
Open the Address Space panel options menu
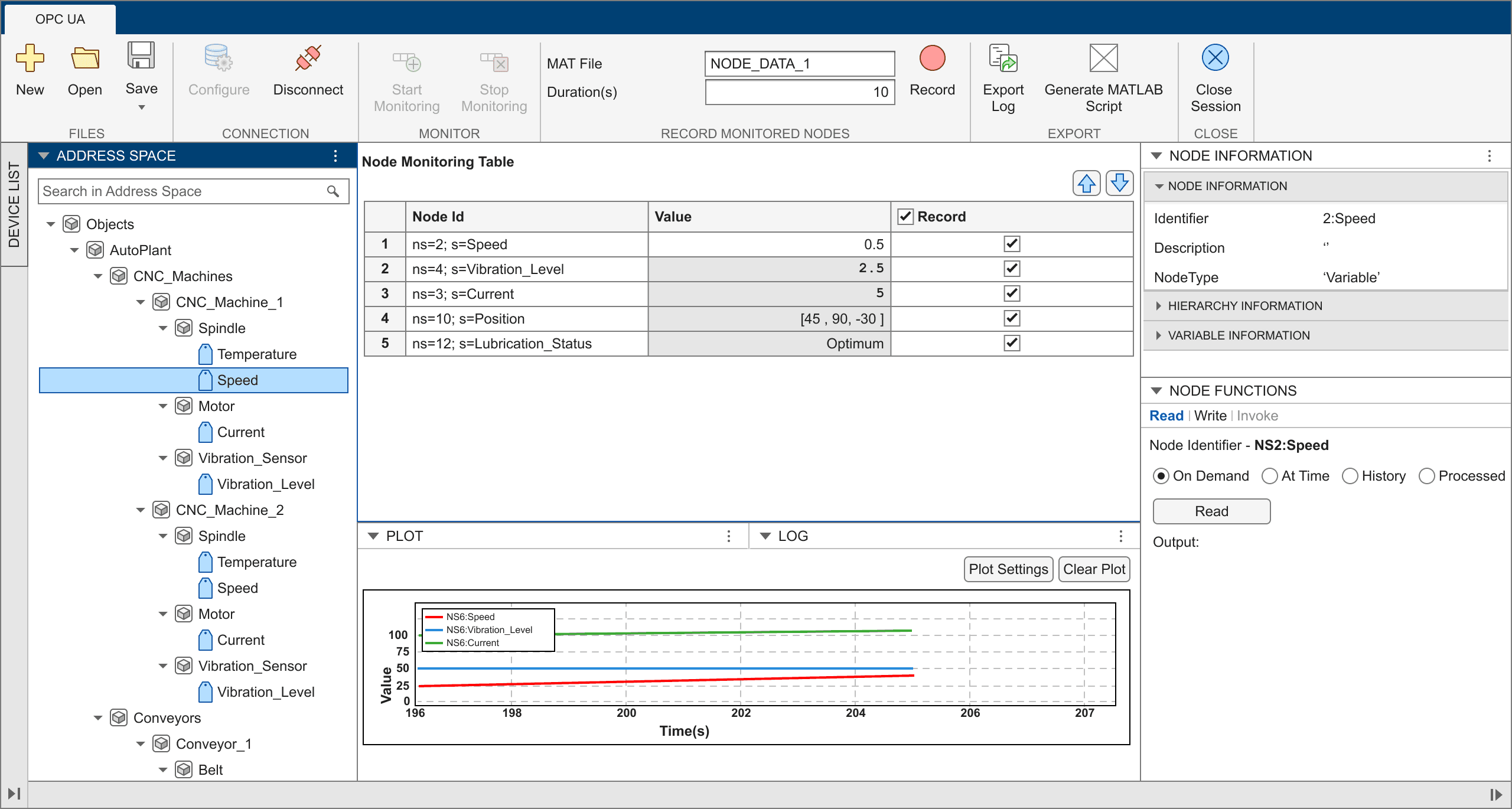coord(335,156)
